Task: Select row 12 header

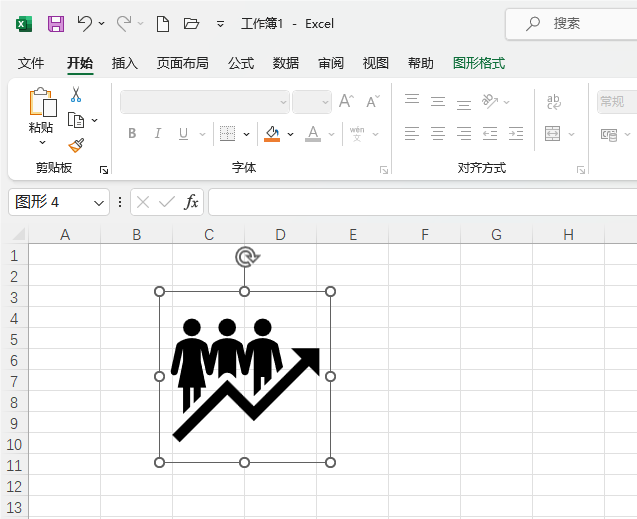Action: point(14,487)
